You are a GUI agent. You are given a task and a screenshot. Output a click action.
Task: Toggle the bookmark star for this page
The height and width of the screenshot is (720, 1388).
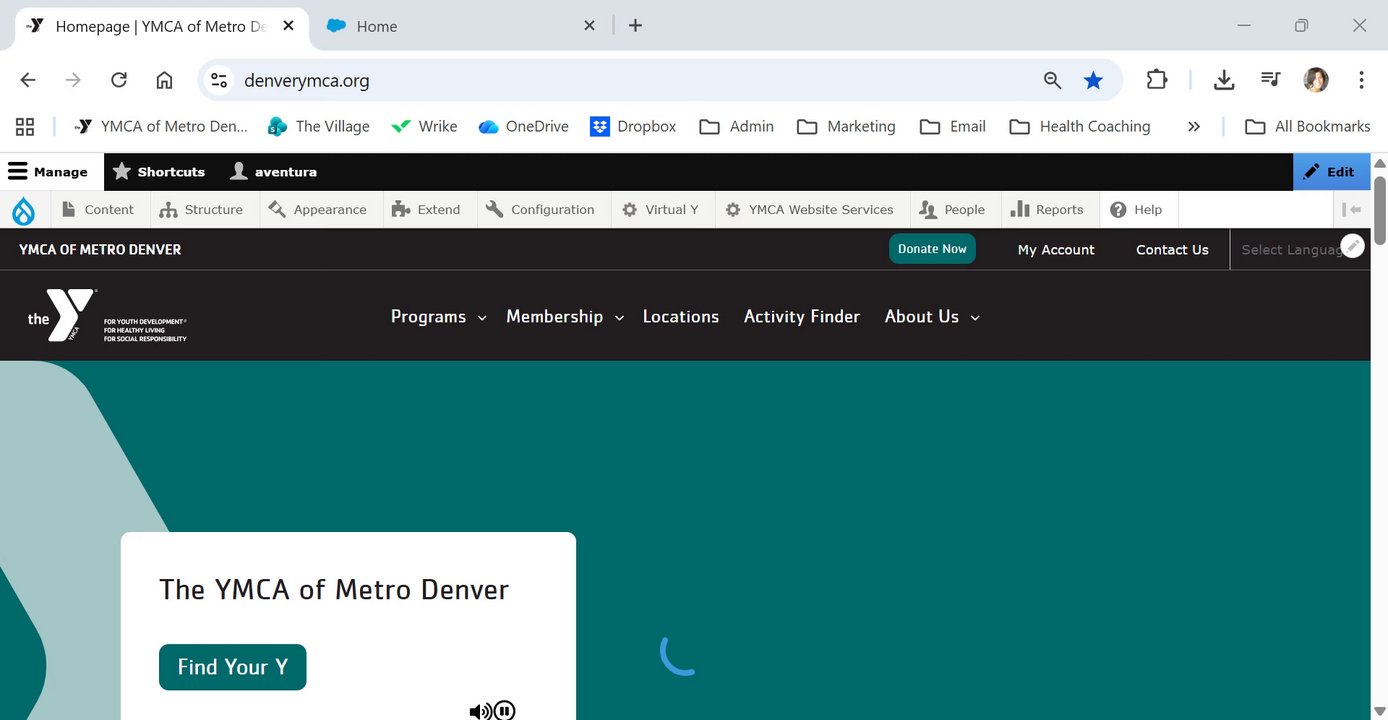[x=1094, y=80]
